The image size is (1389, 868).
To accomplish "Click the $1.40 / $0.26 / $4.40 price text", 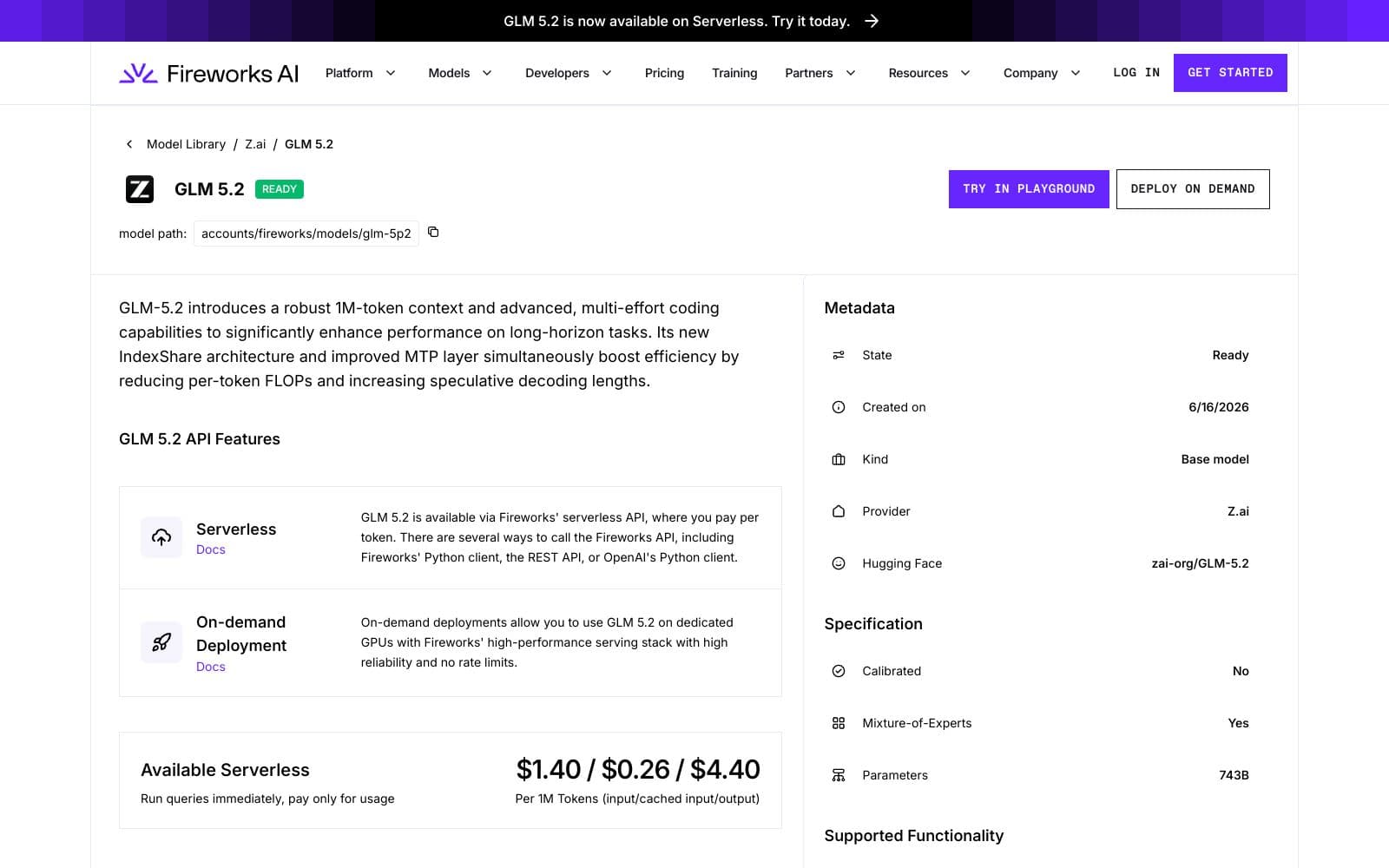I will (638, 769).
